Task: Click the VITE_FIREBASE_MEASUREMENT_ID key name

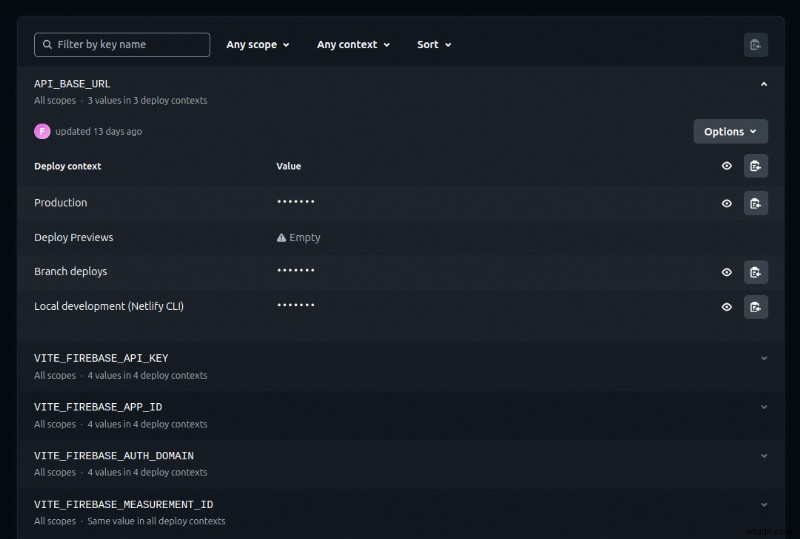Action: point(123,504)
